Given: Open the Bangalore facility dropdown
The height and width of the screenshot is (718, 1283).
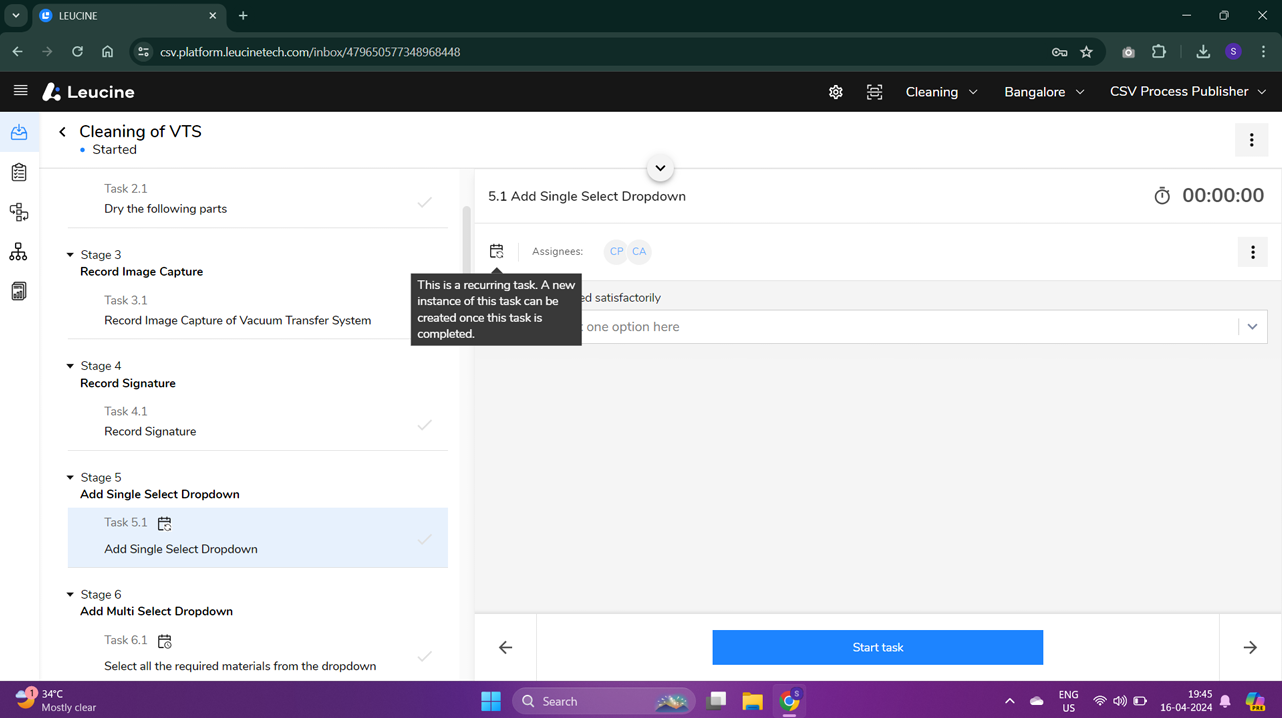Looking at the screenshot, I should pos(1044,92).
